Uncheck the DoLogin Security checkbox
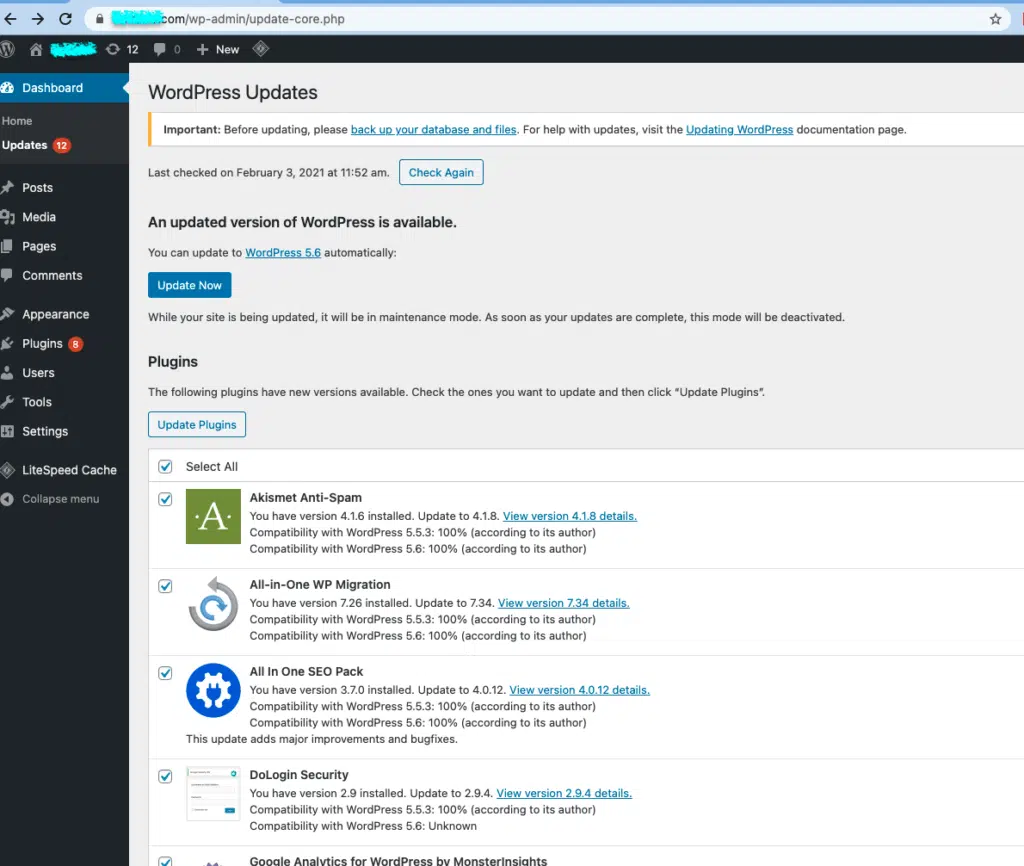 tap(165, 776)
